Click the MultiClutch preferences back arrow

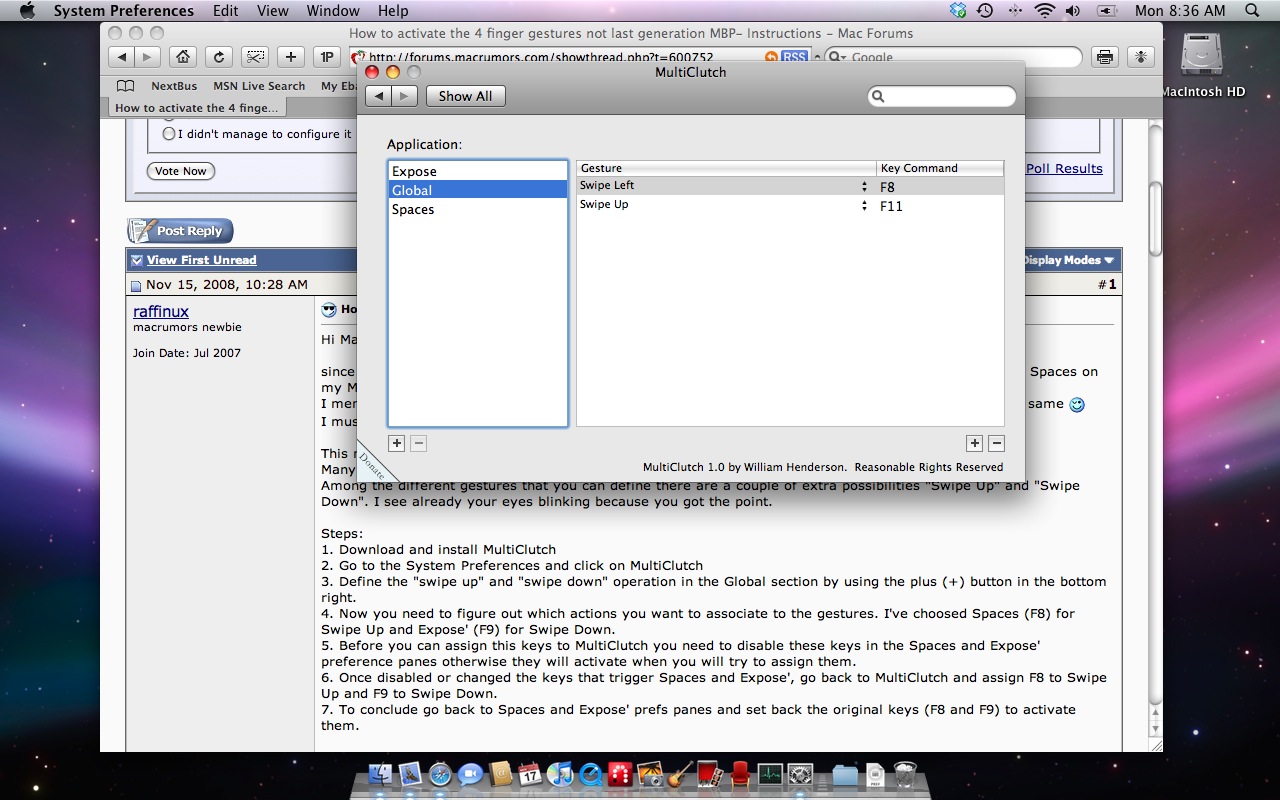[x=379, y=96]
